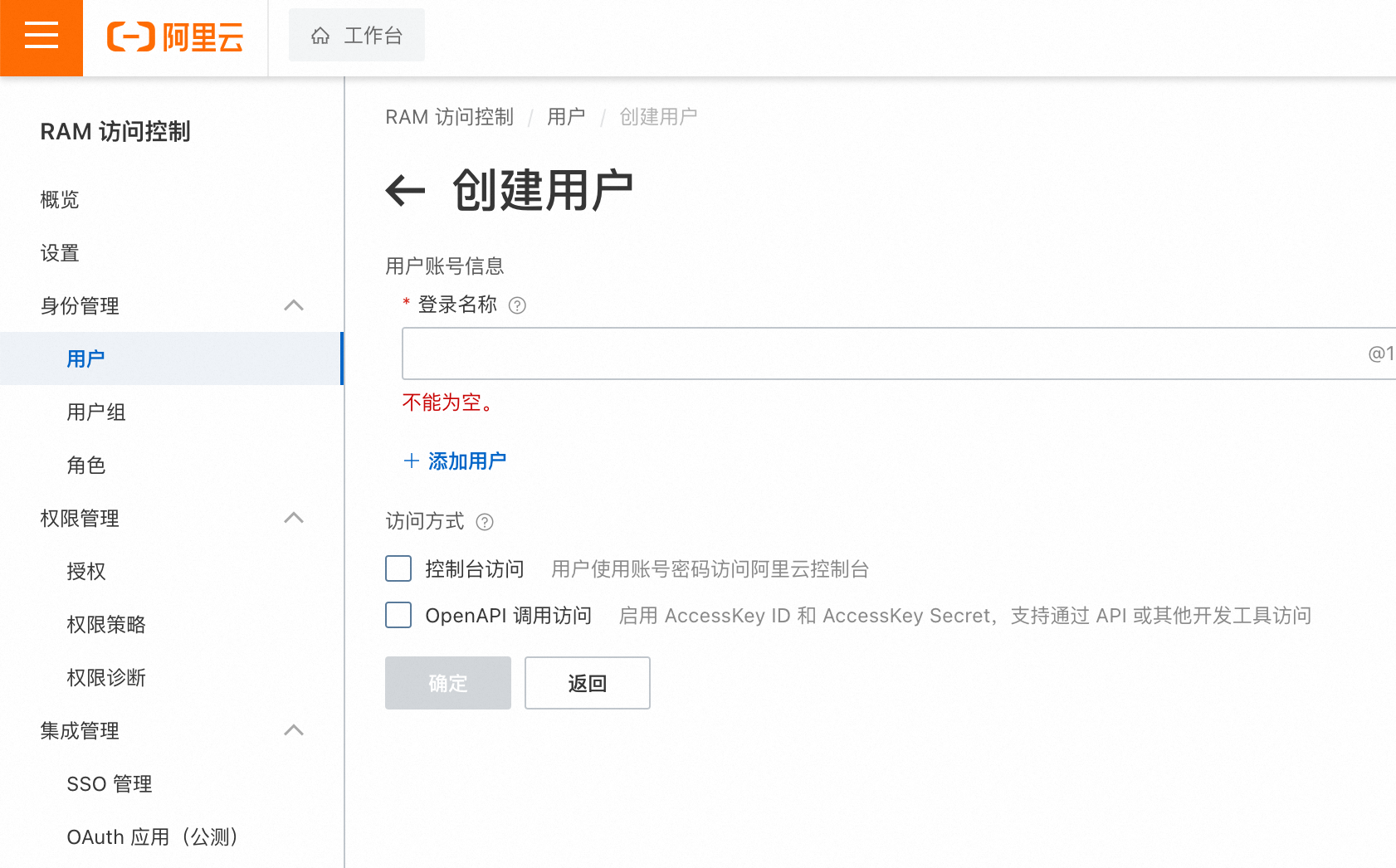1396x868 pixels.
Task: Click the plus icon to 添加用户
Action: point(411,461)
